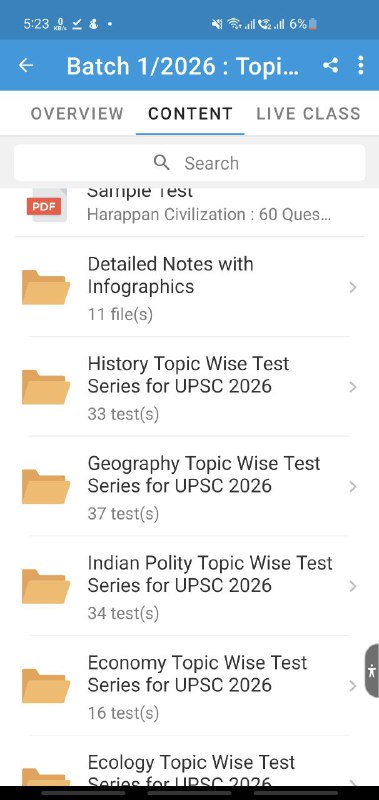
Task: Tap the share icon in header
Action: coord(331,65)
